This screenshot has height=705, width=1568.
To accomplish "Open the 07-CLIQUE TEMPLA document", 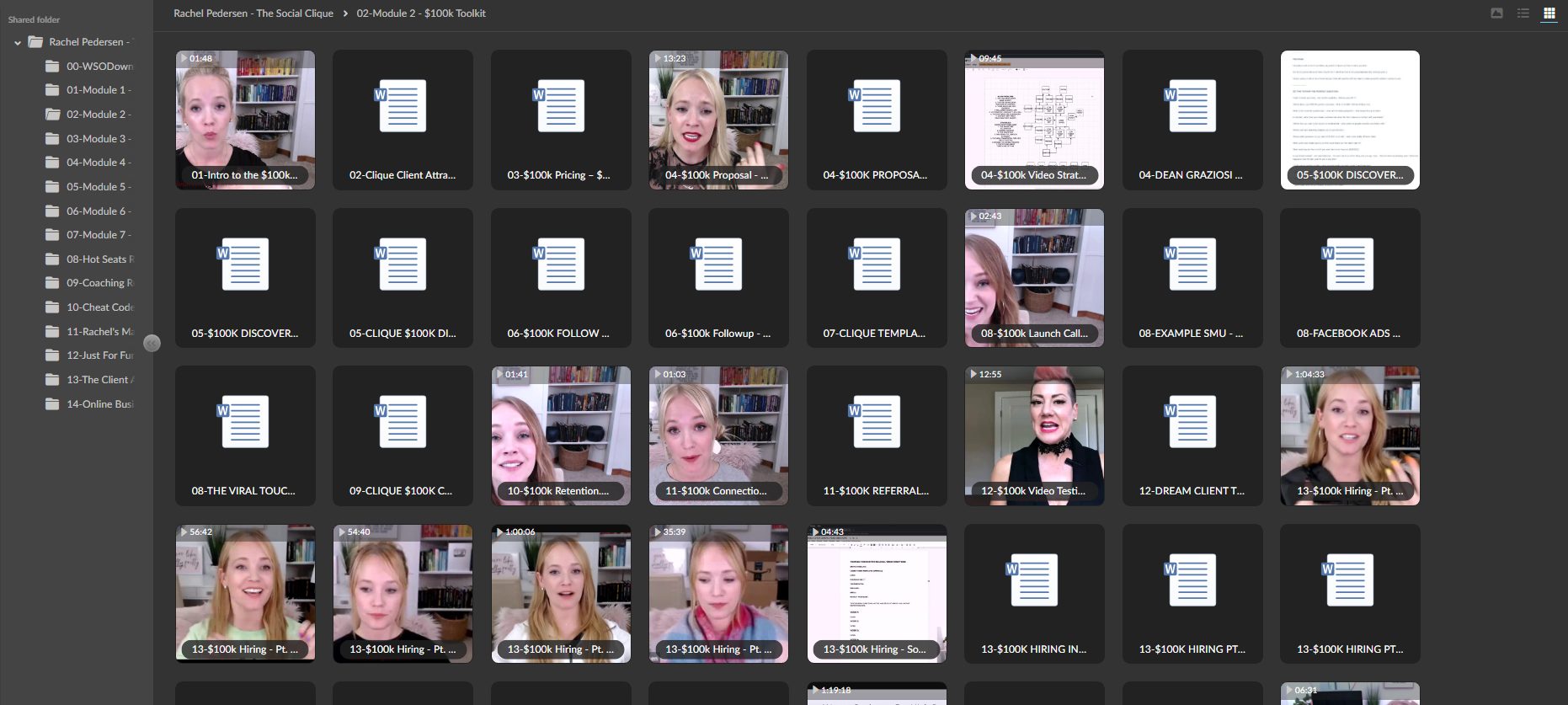I will (x=877, y=278).
